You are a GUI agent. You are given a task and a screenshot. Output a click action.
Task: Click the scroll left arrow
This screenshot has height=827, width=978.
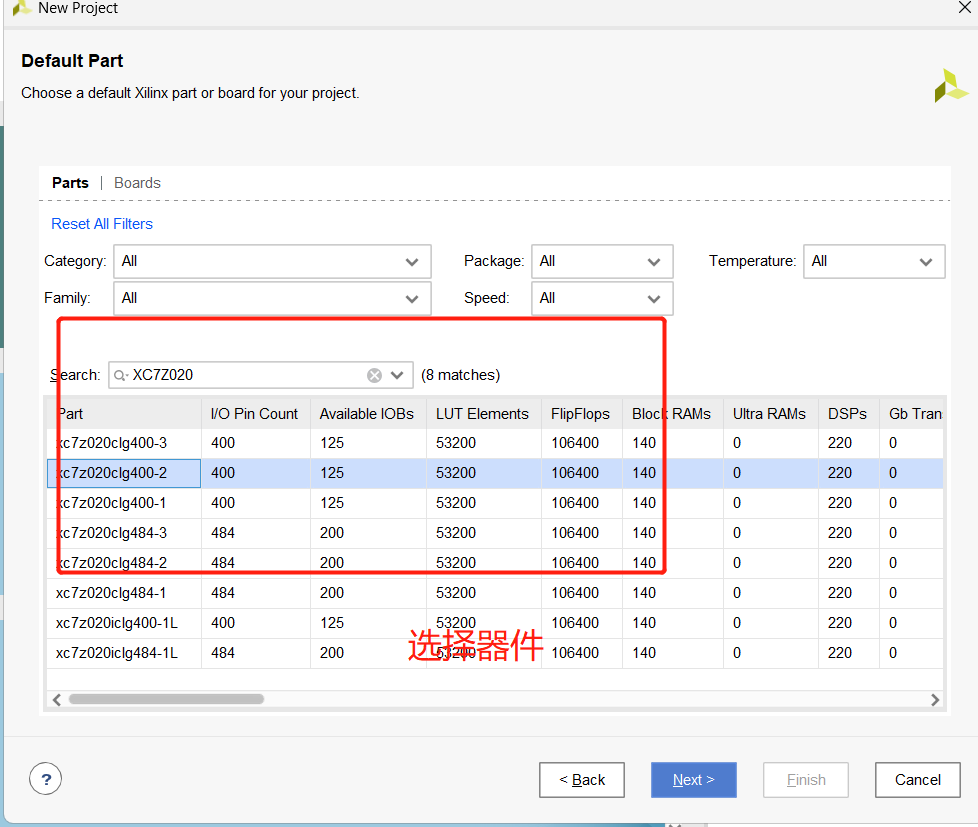(57, 700)
